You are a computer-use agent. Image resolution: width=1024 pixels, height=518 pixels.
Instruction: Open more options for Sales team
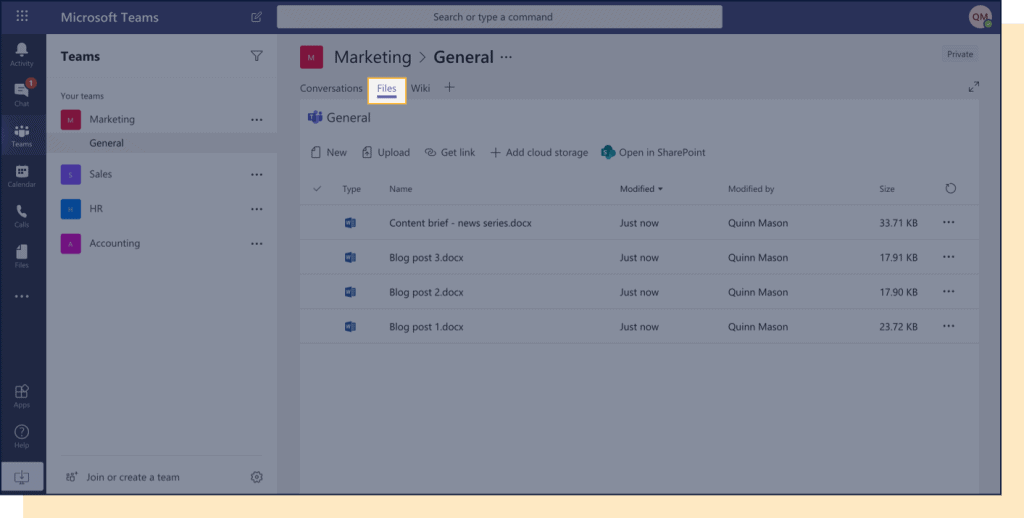(257, 174)
